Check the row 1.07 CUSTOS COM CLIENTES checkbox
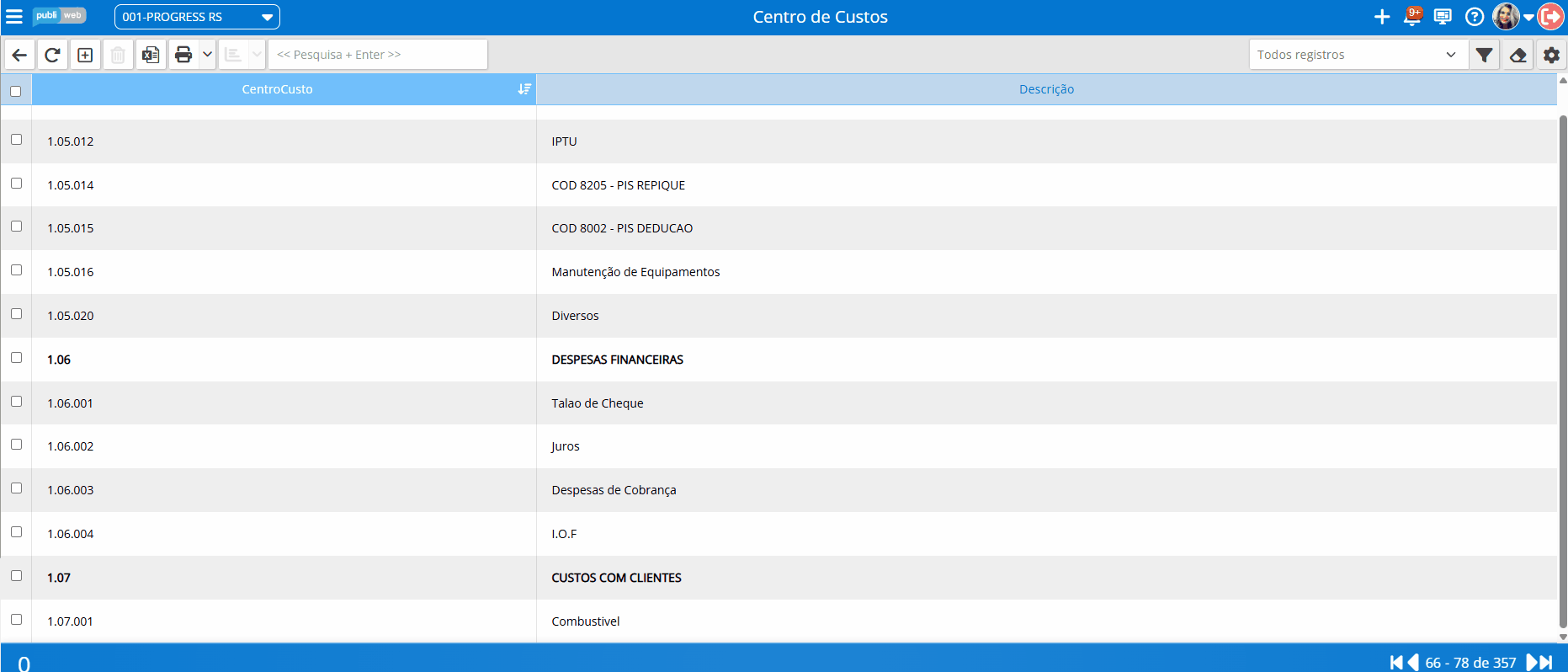The width and height of the screenshot is (1568, 672). [x=16, y=576]
